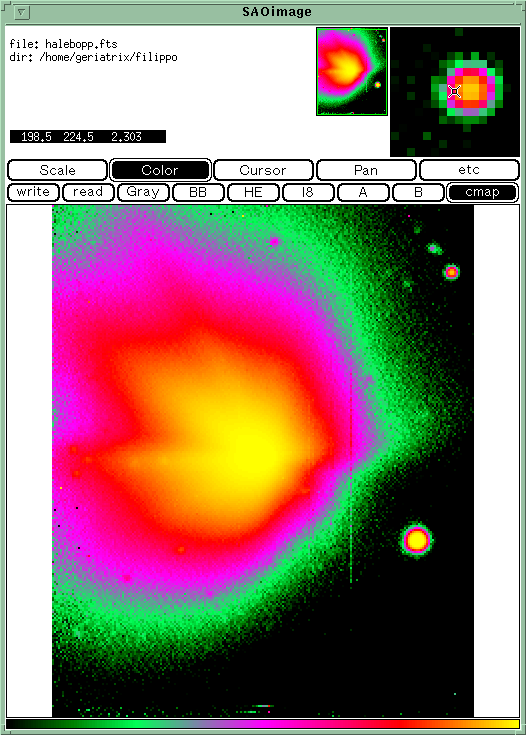The width and height of the screenshot is (526, 735).
Task: Click the bright star right of comet
Action: (416, 540)
